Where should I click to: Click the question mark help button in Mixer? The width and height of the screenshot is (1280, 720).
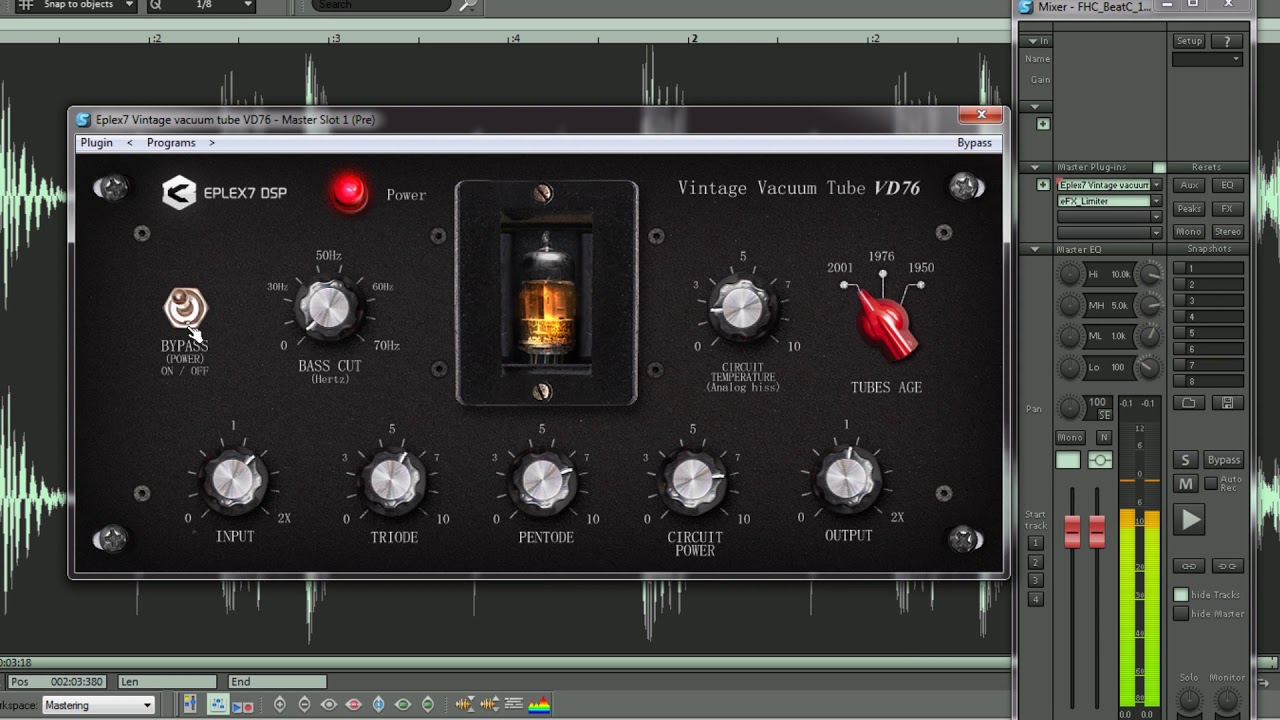click(1228, 41)
